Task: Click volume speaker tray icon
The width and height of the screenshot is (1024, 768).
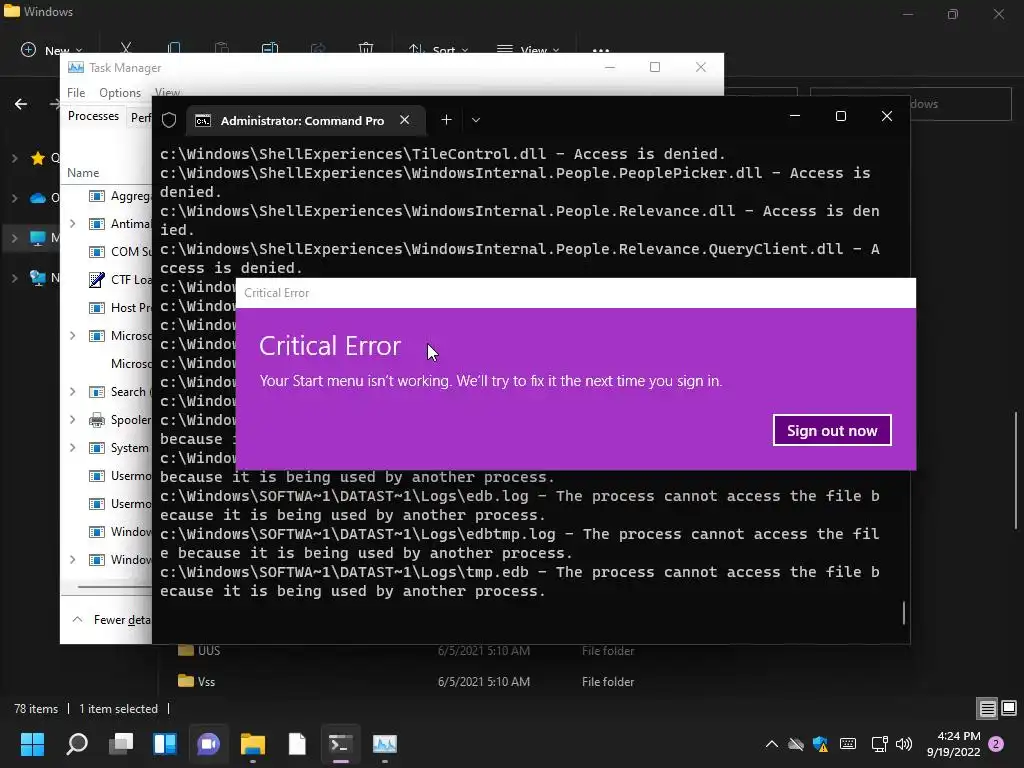Action: pos(904,744)
